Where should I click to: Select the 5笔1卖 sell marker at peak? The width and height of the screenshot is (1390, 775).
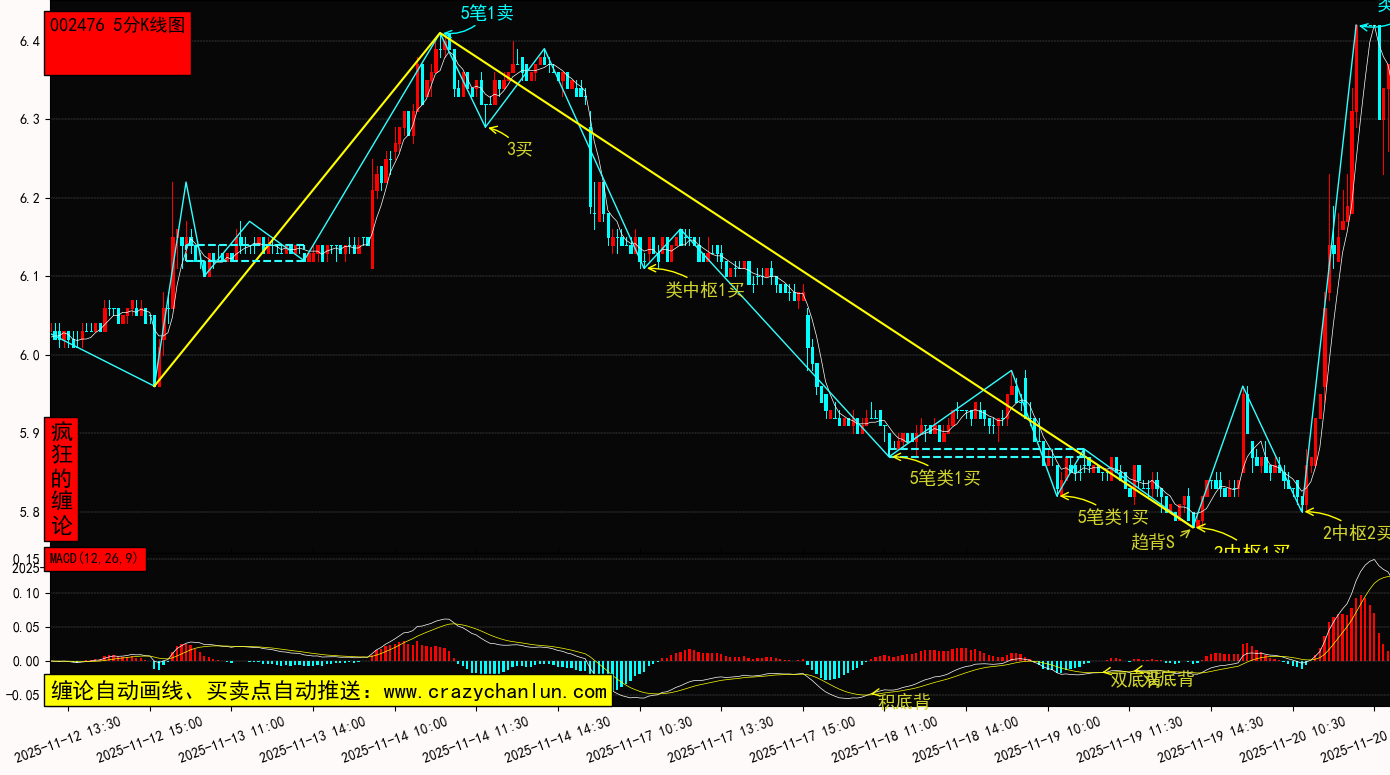(487, 13)
